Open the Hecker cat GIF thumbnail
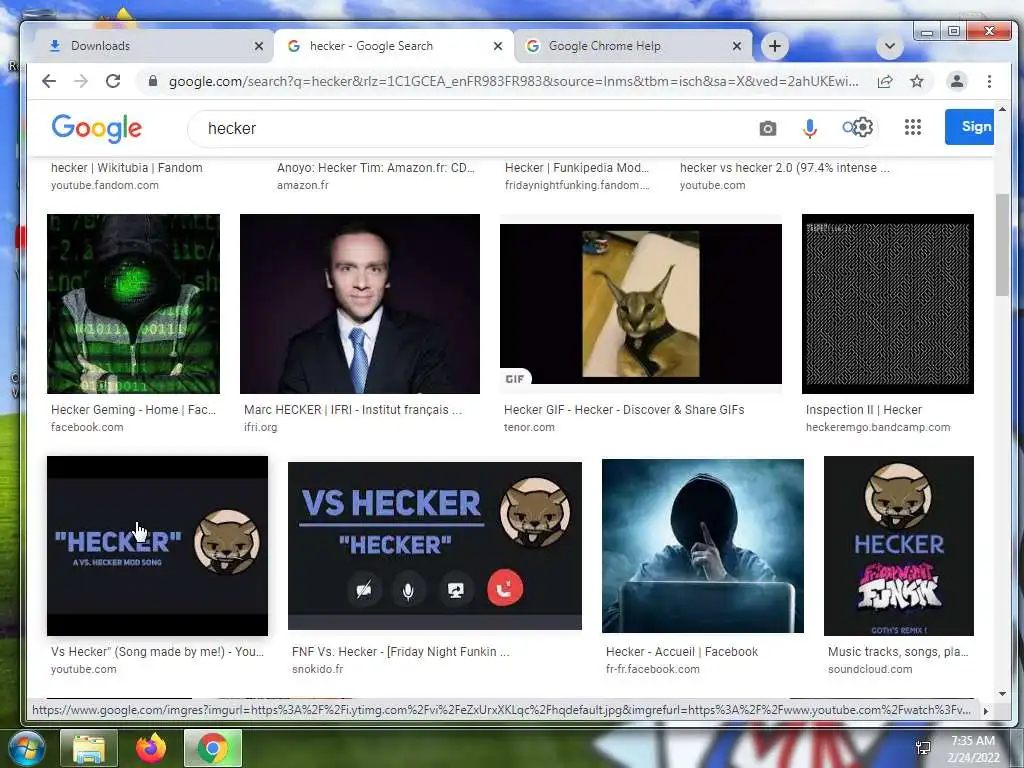 pyautogui.click(x=641, y=304)
